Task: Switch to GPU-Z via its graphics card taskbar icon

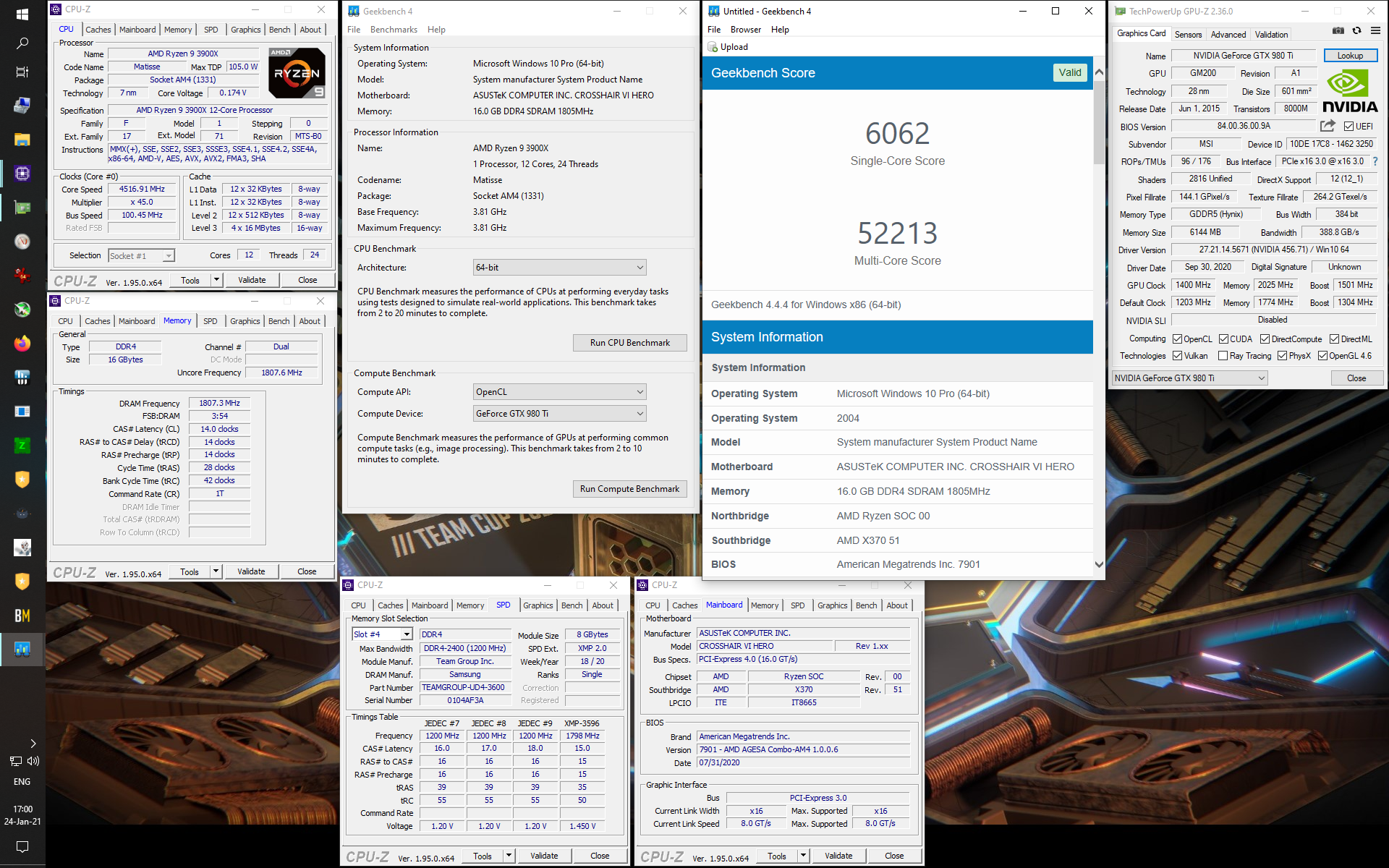Action: pos(22,208)
